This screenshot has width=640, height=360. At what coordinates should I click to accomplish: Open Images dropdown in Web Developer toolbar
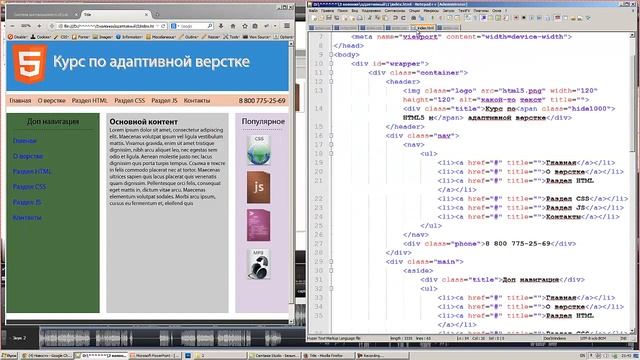pos(102,37)
